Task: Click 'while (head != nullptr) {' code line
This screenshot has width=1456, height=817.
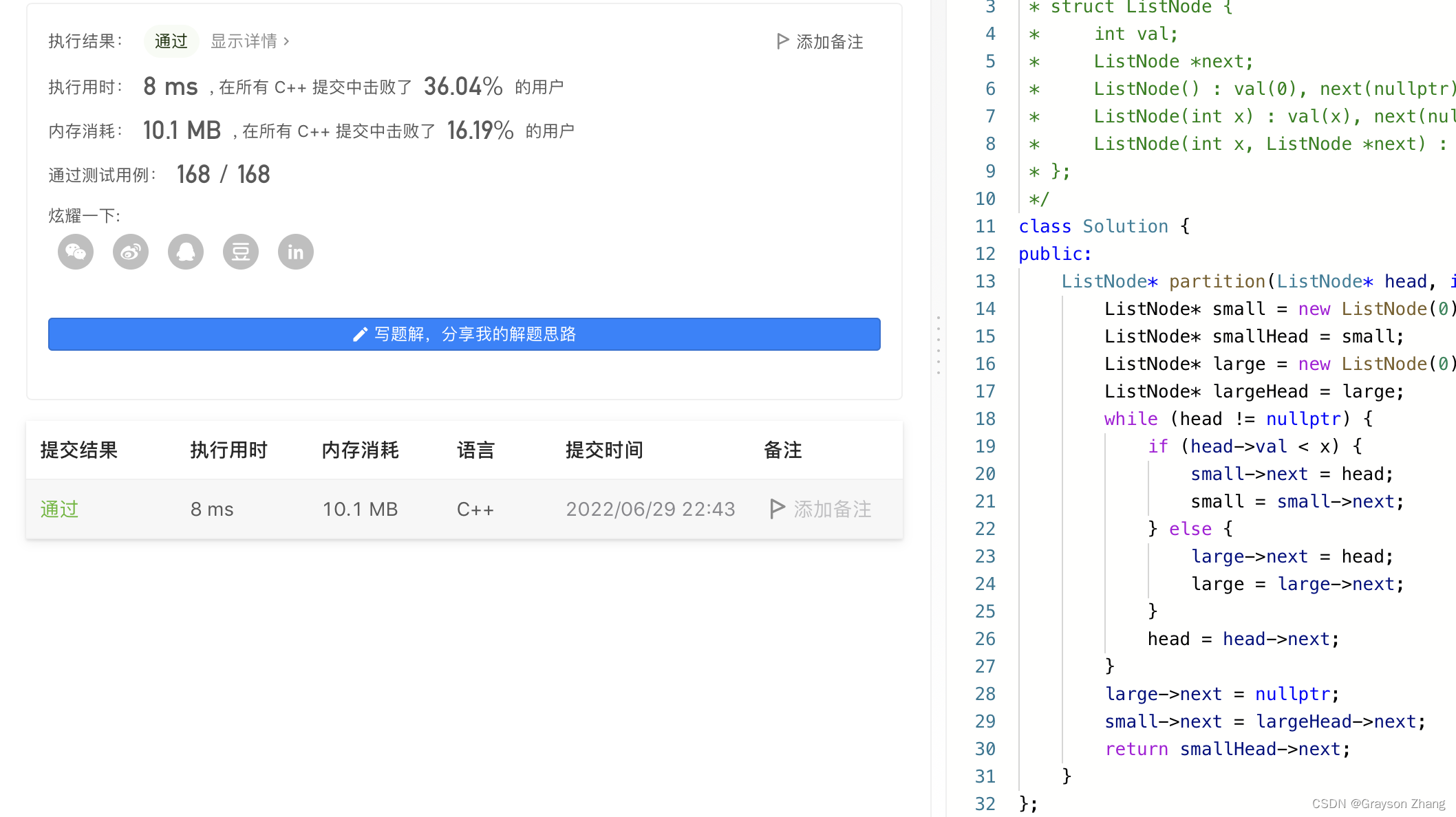Action: (1239, 419)
